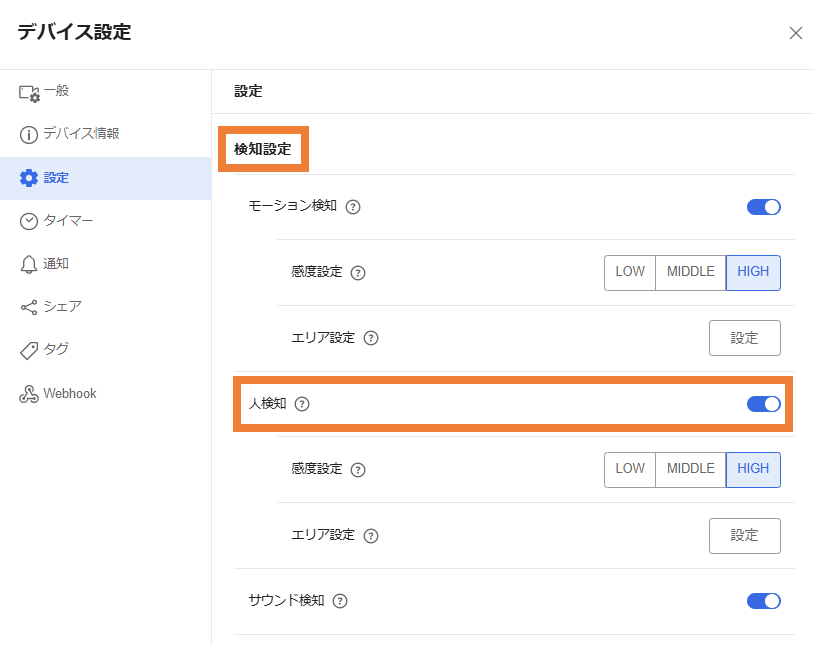814x645 pixels.
Task: Set person detection sensitivity to LOW
Action: click(x=630, y=469)
